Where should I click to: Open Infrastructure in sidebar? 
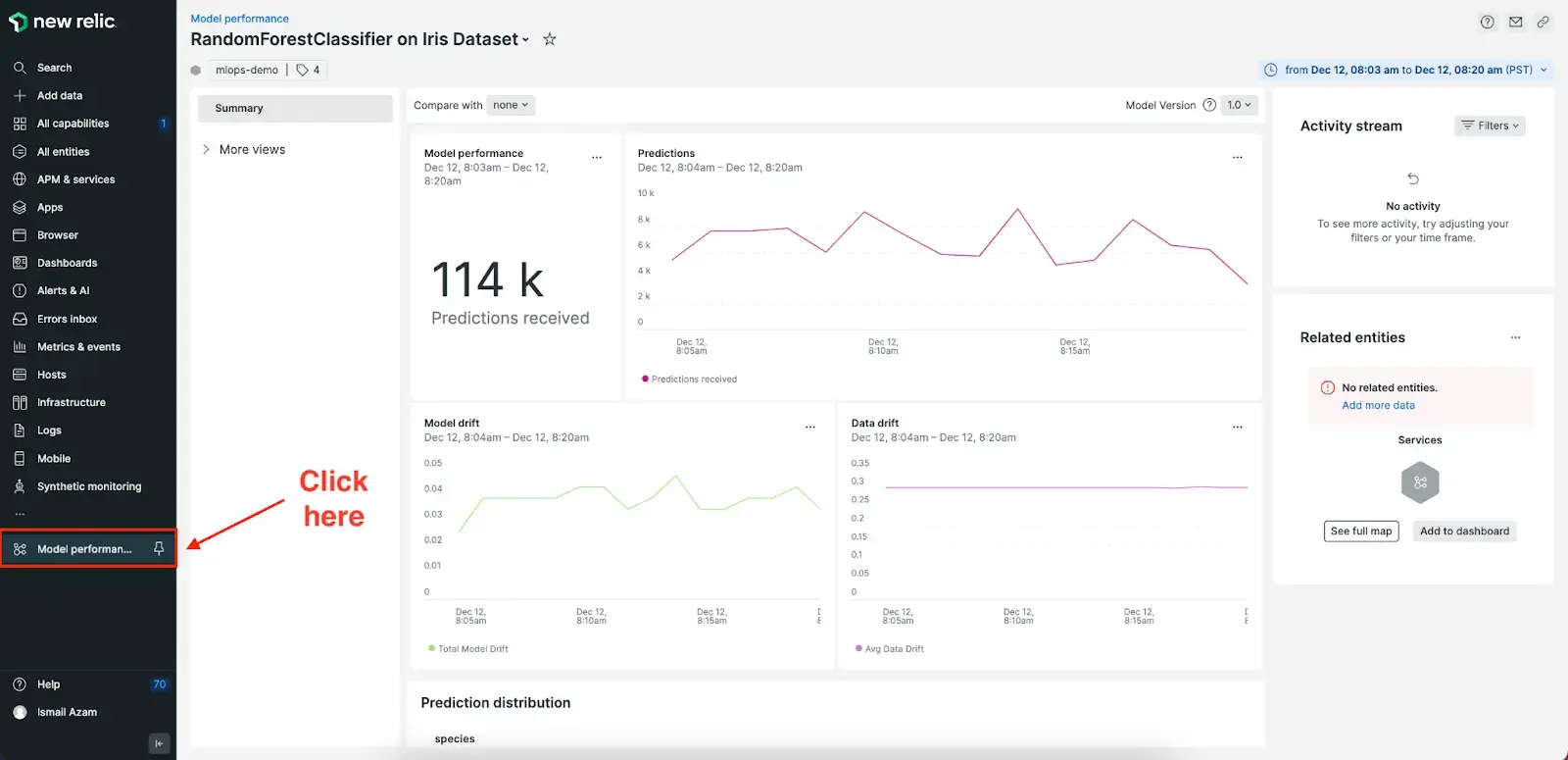(x=72, y=403)
